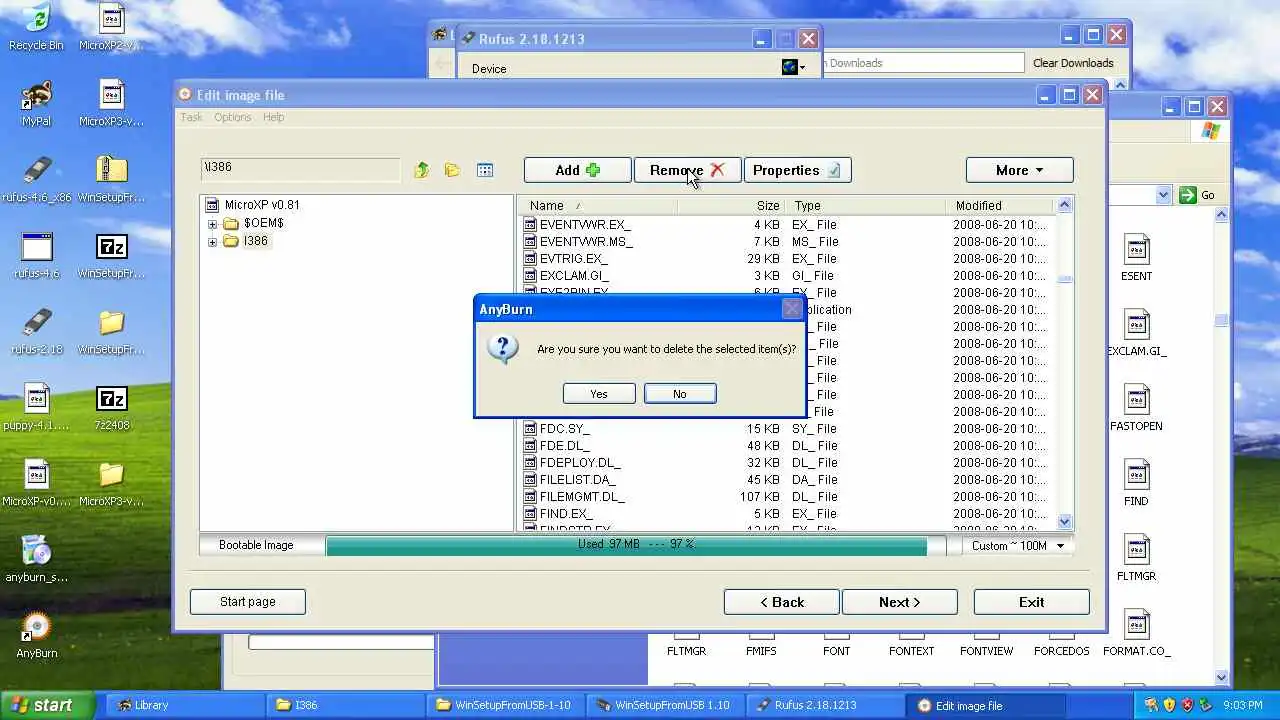The image size is (1280, 720).
Task: Sort file list by Size column
Action: (732, 205)
